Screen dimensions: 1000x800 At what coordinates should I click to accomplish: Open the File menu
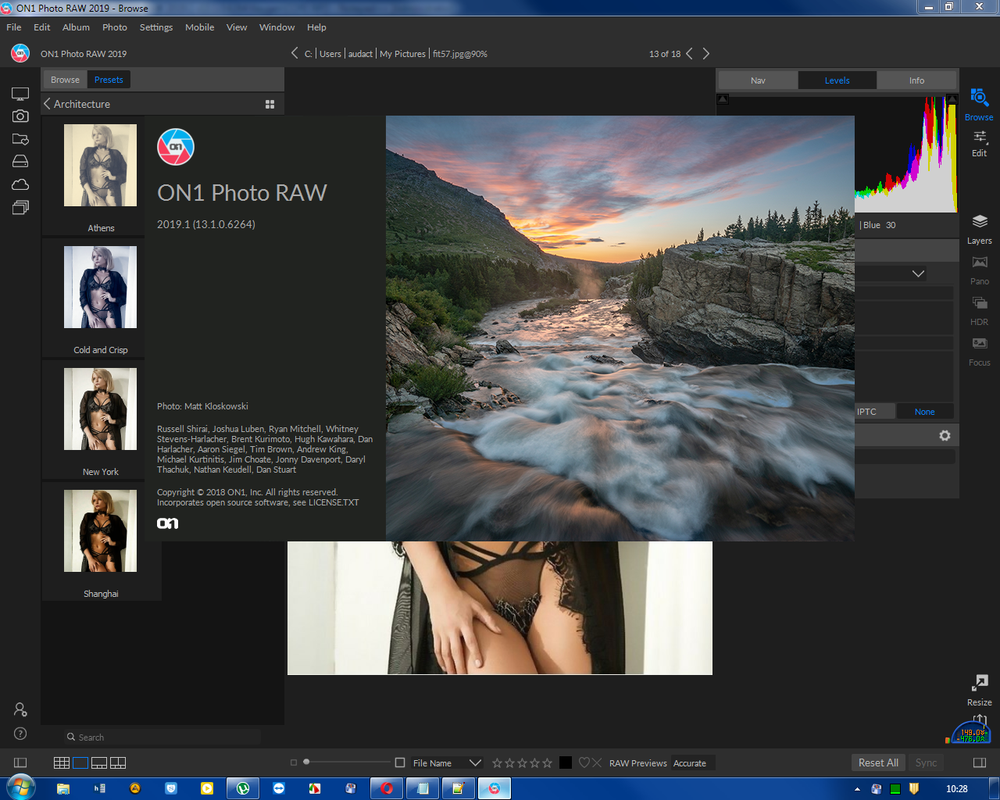[14, 27]
